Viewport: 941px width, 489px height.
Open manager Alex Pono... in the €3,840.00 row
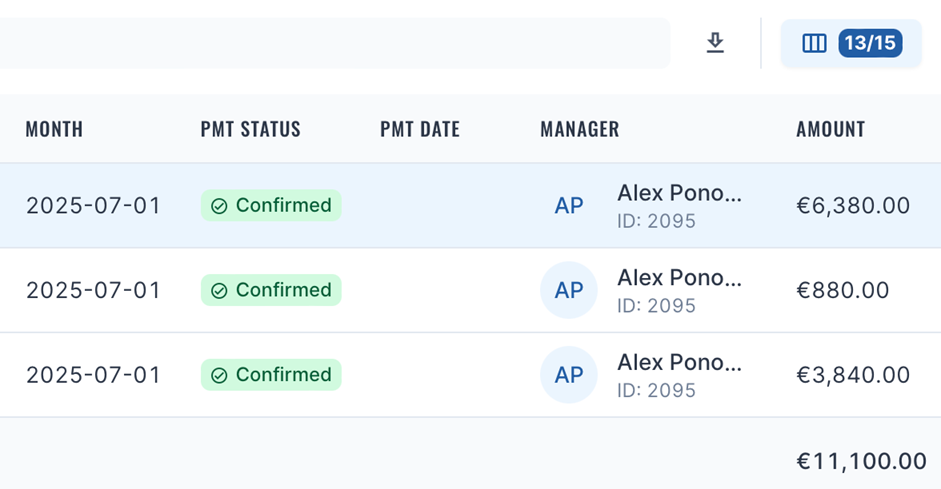[680, 362]
